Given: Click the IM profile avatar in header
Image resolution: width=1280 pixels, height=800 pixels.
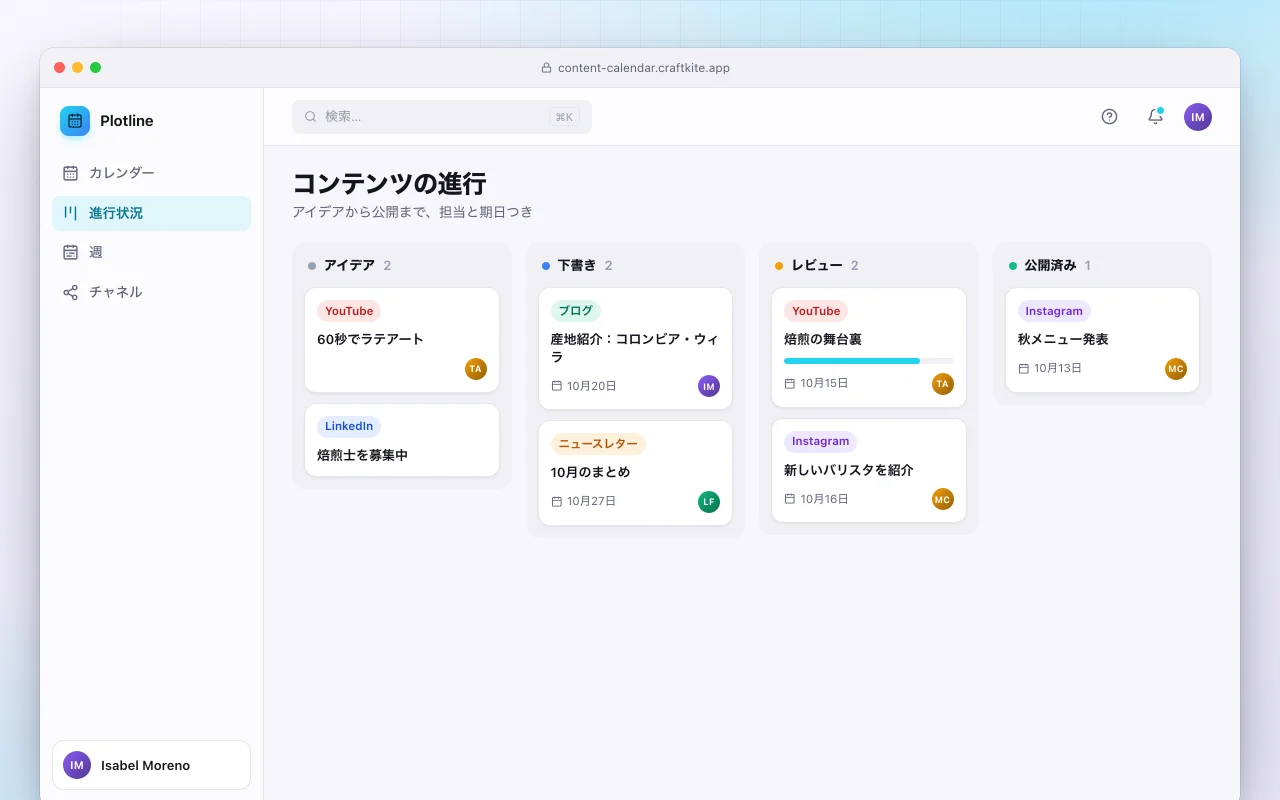Looking at the screenshot, I should point(1198,117).
